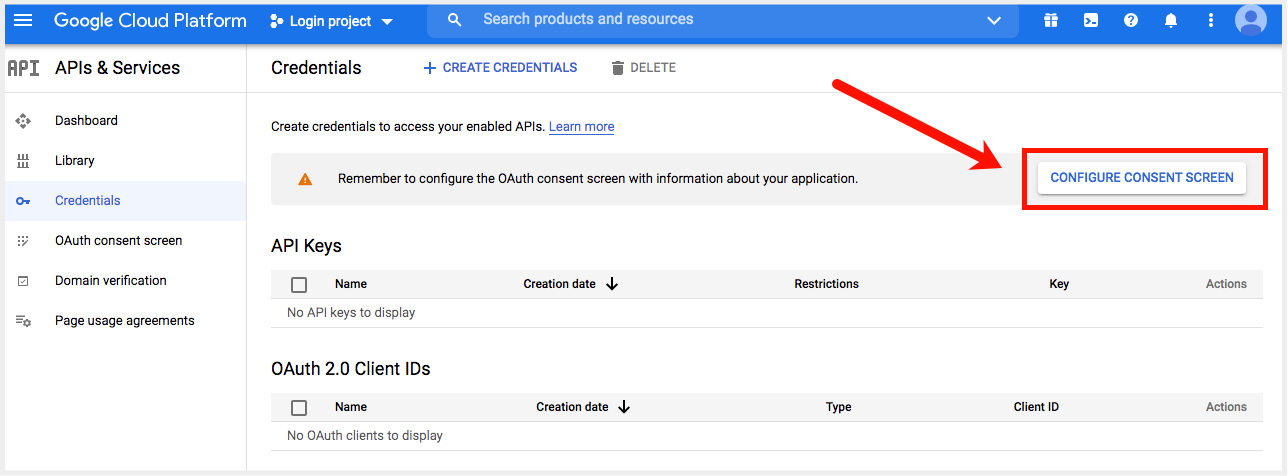The width and height of the screenshot is (1288, 476).
Task: Click the CREATE CREDENTIALS button
Action: pyautogui.click(x=499, y=68)
